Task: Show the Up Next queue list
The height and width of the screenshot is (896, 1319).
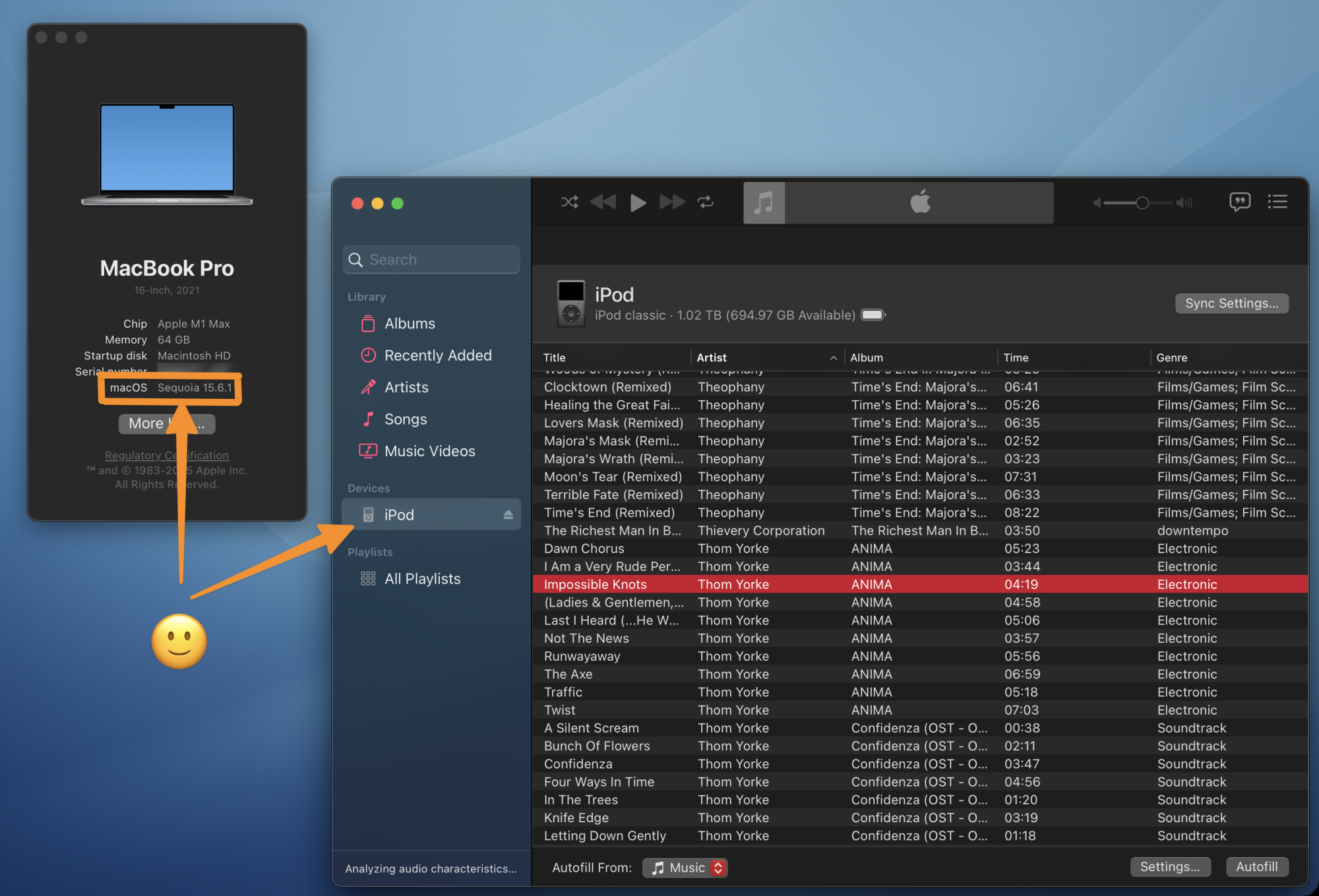Action: click(x=1277, y=202)
